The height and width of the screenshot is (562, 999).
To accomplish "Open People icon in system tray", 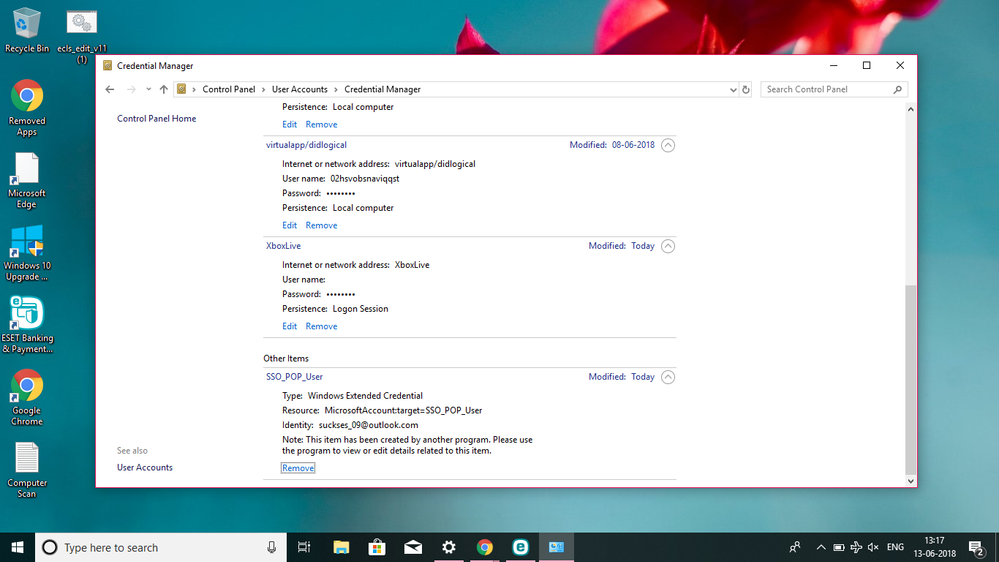I will coord(794,547).
